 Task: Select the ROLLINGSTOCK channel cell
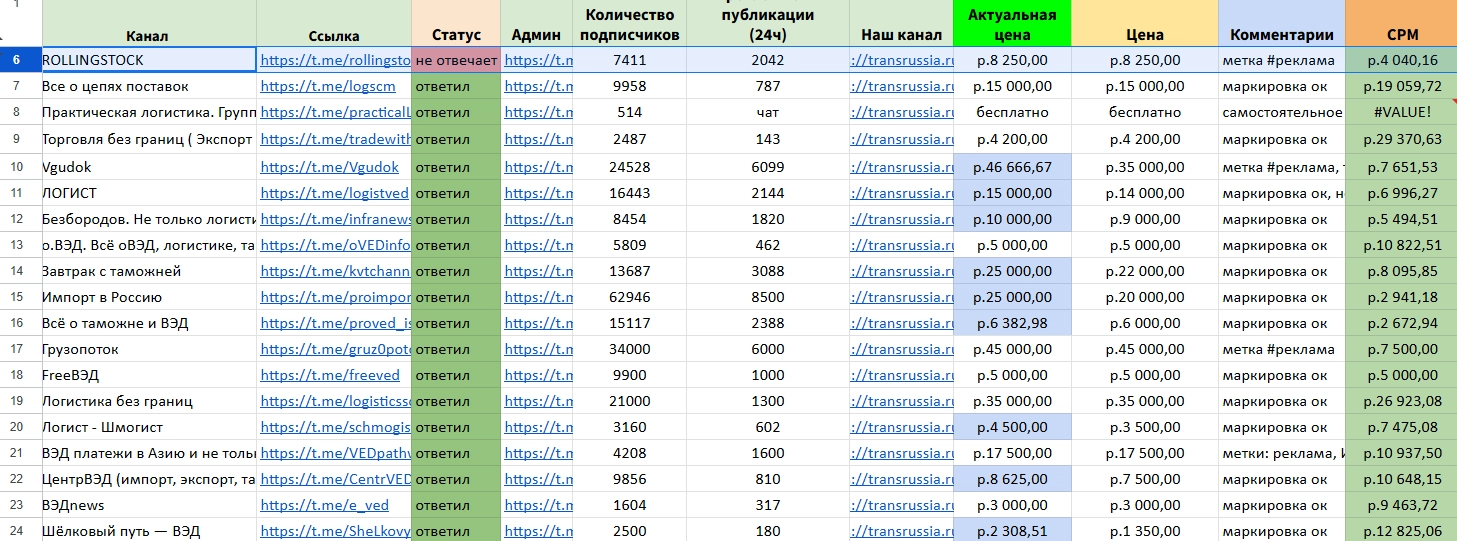(x=148, y=60)
